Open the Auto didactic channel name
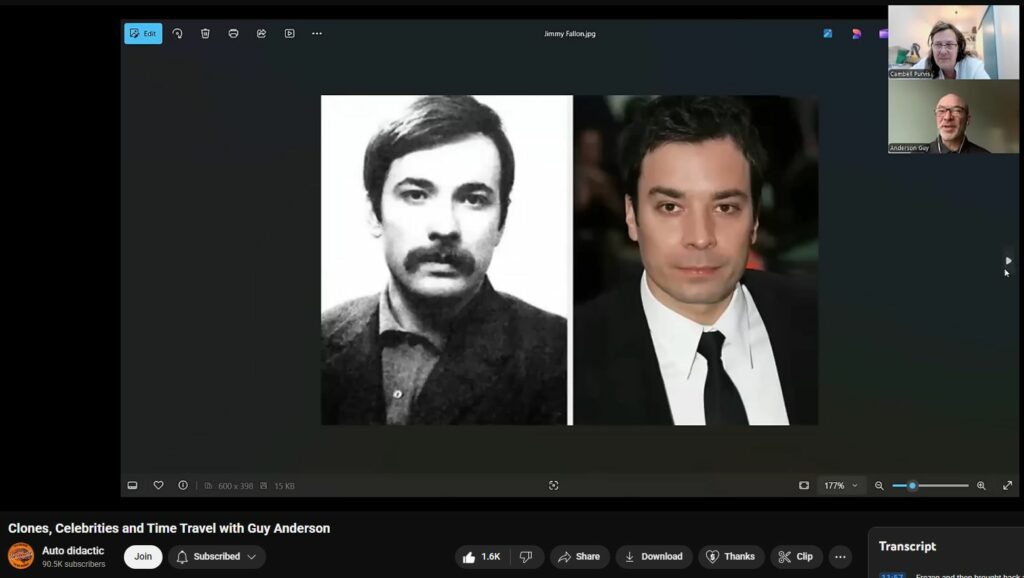The height and width of the screenshot is (578, 1024). [x=73, y=551]
